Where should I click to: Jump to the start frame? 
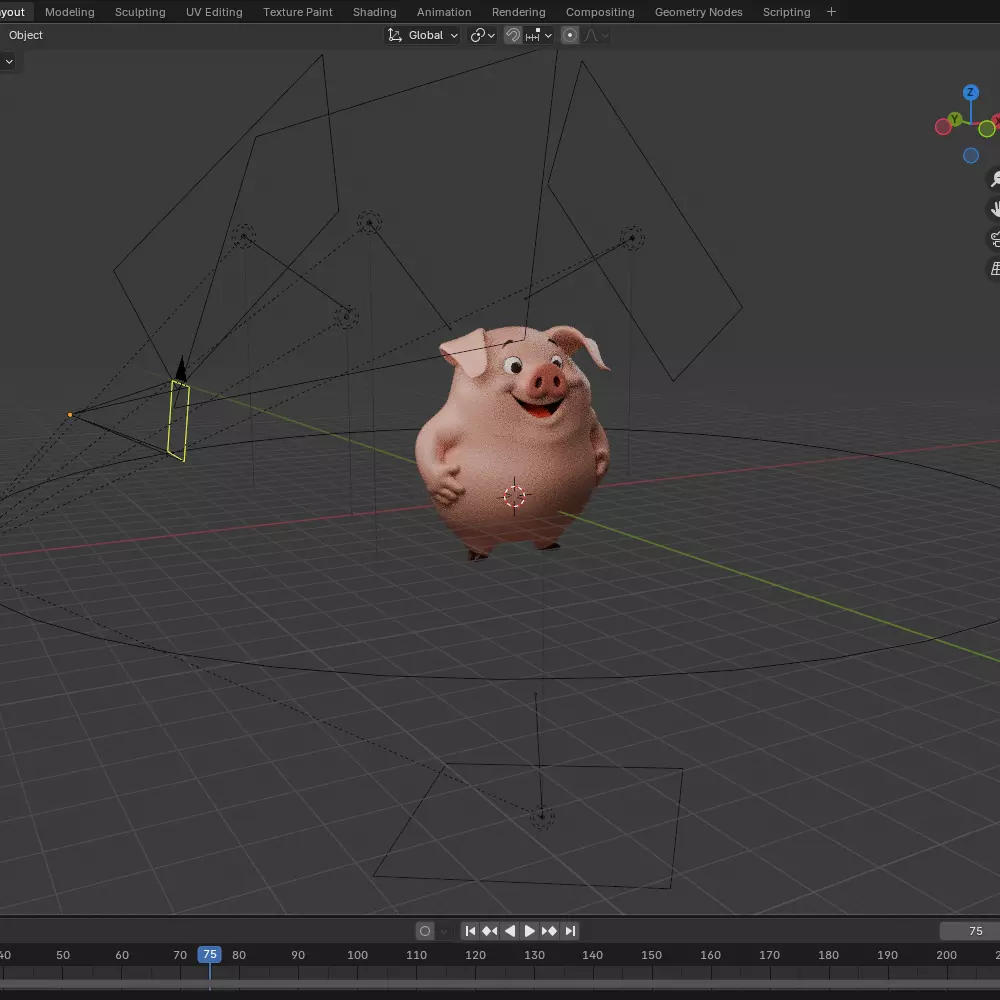(470, 931)
